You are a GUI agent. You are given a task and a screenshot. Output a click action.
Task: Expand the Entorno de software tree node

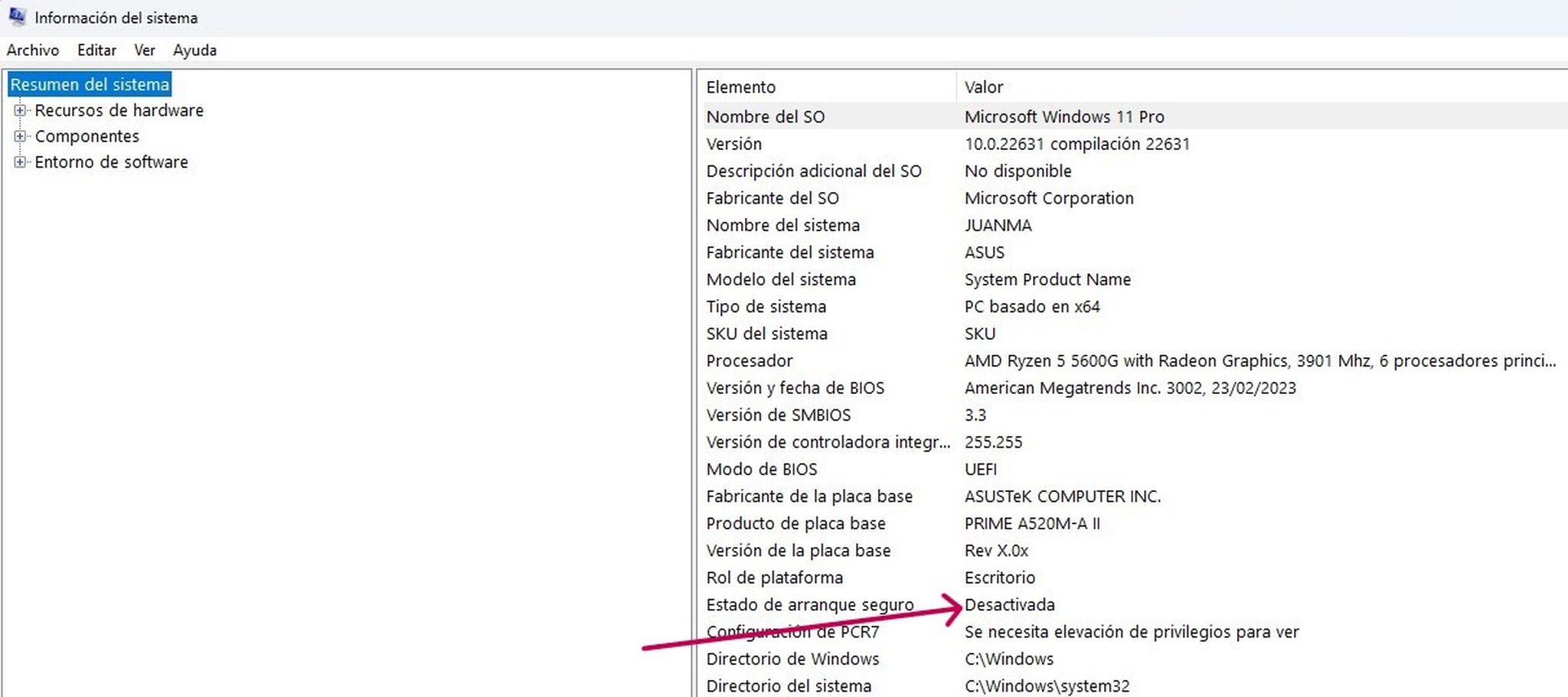(21, 162)
